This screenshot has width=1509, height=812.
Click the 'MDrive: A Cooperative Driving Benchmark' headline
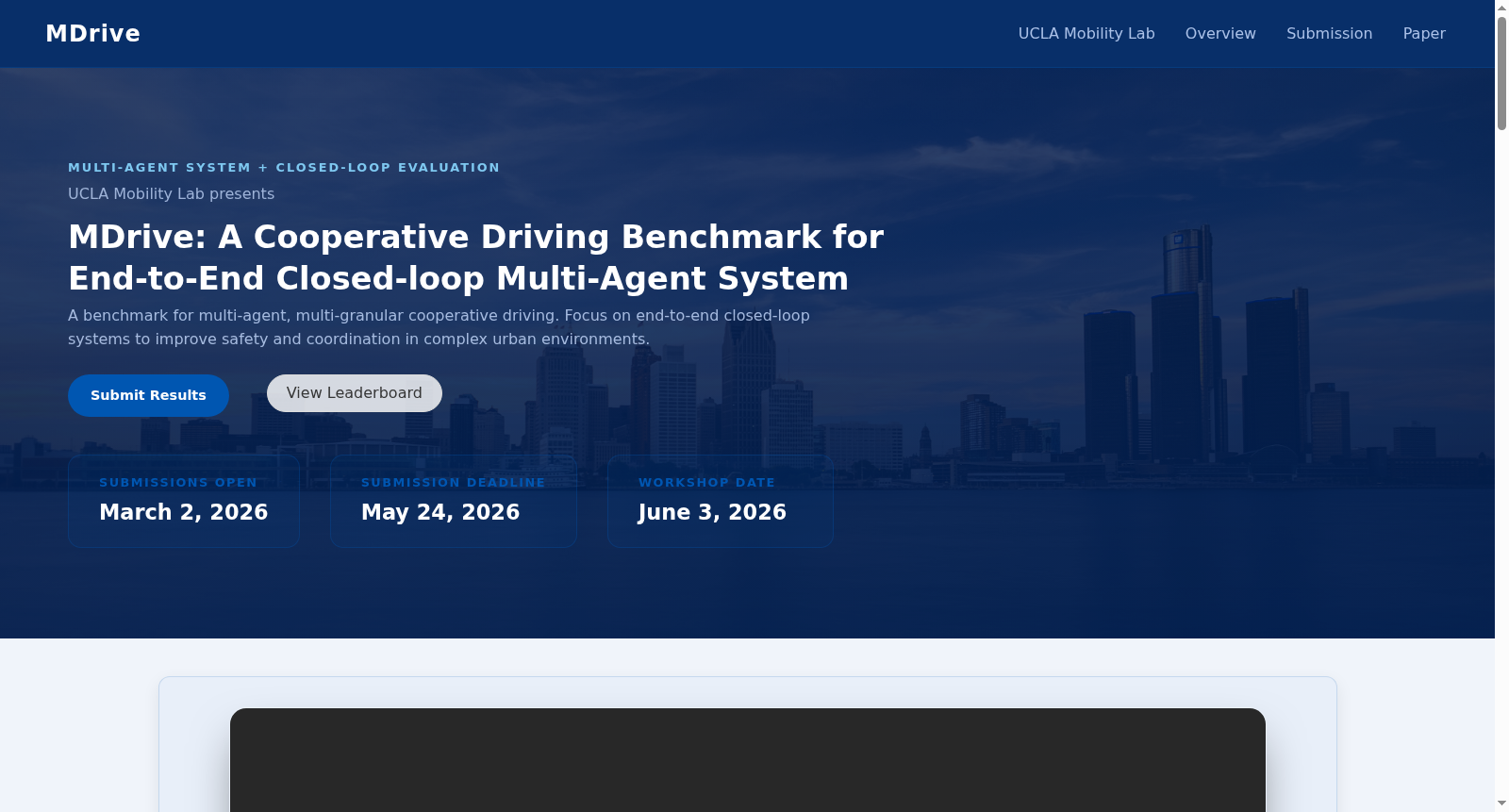476,257
